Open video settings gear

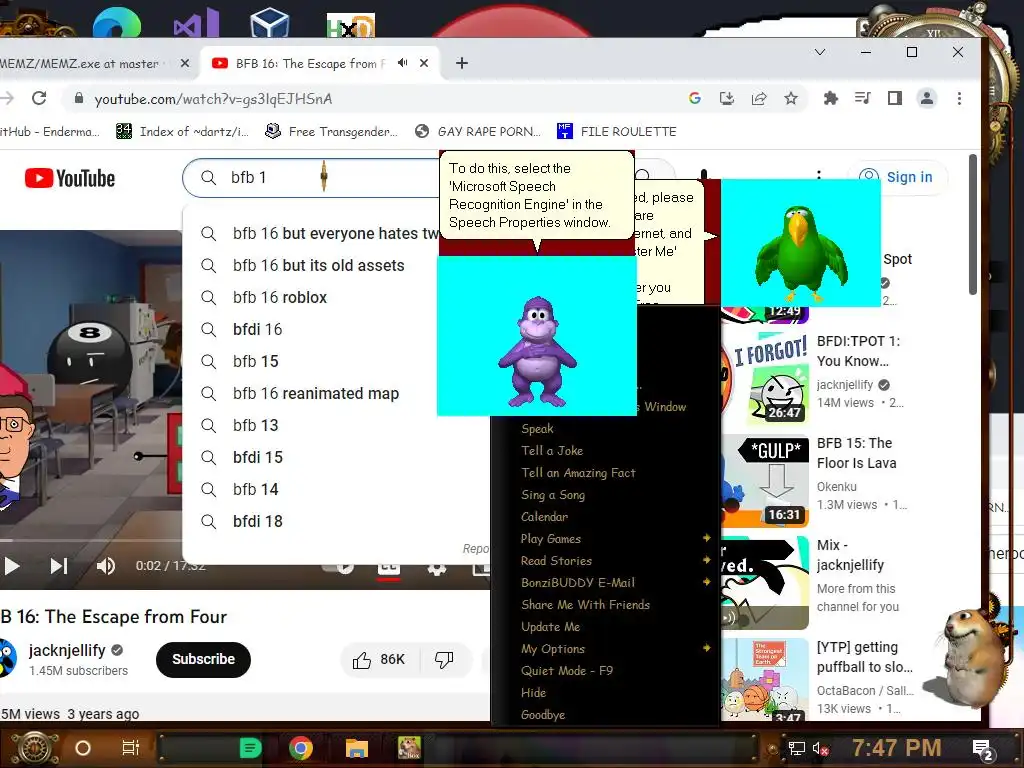pyautogui.click(x=436, y=568)
